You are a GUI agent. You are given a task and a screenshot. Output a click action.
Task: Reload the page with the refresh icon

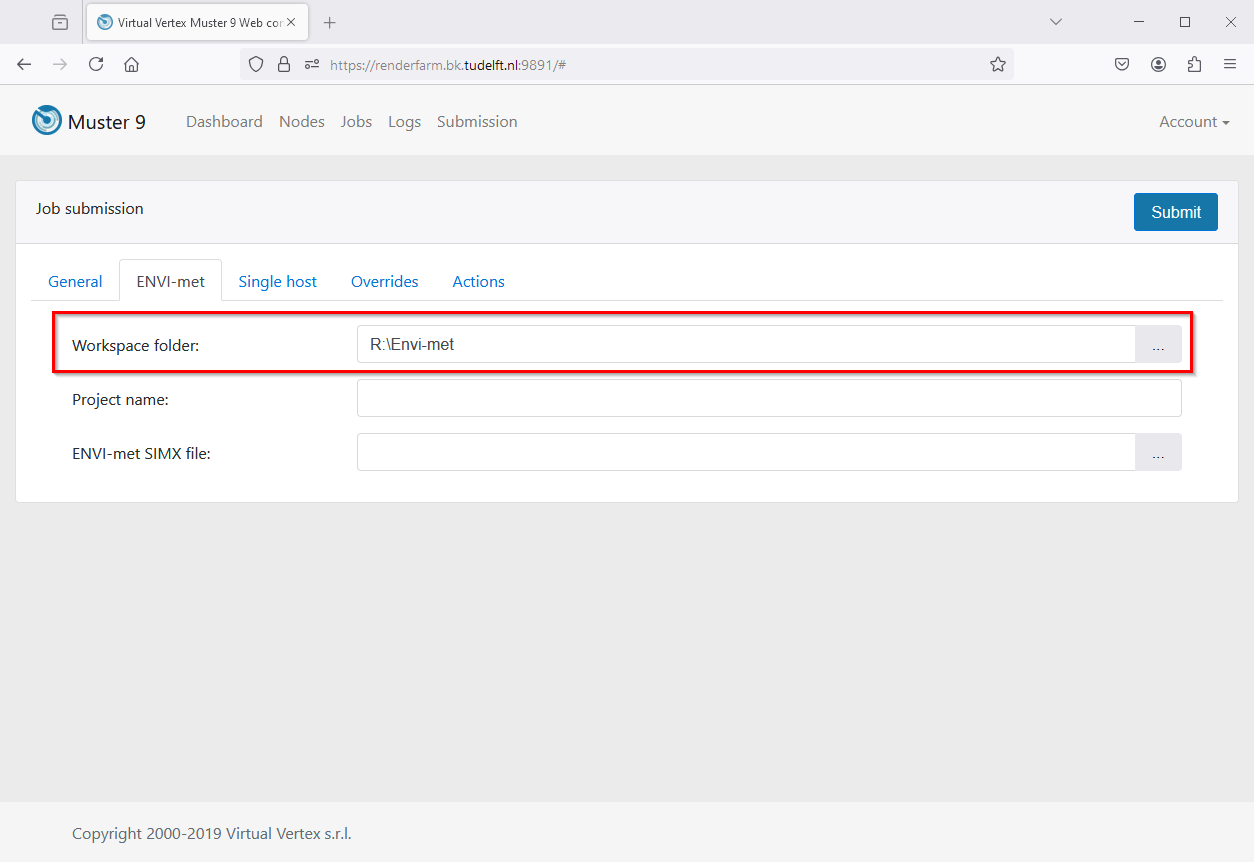[96, 63]
